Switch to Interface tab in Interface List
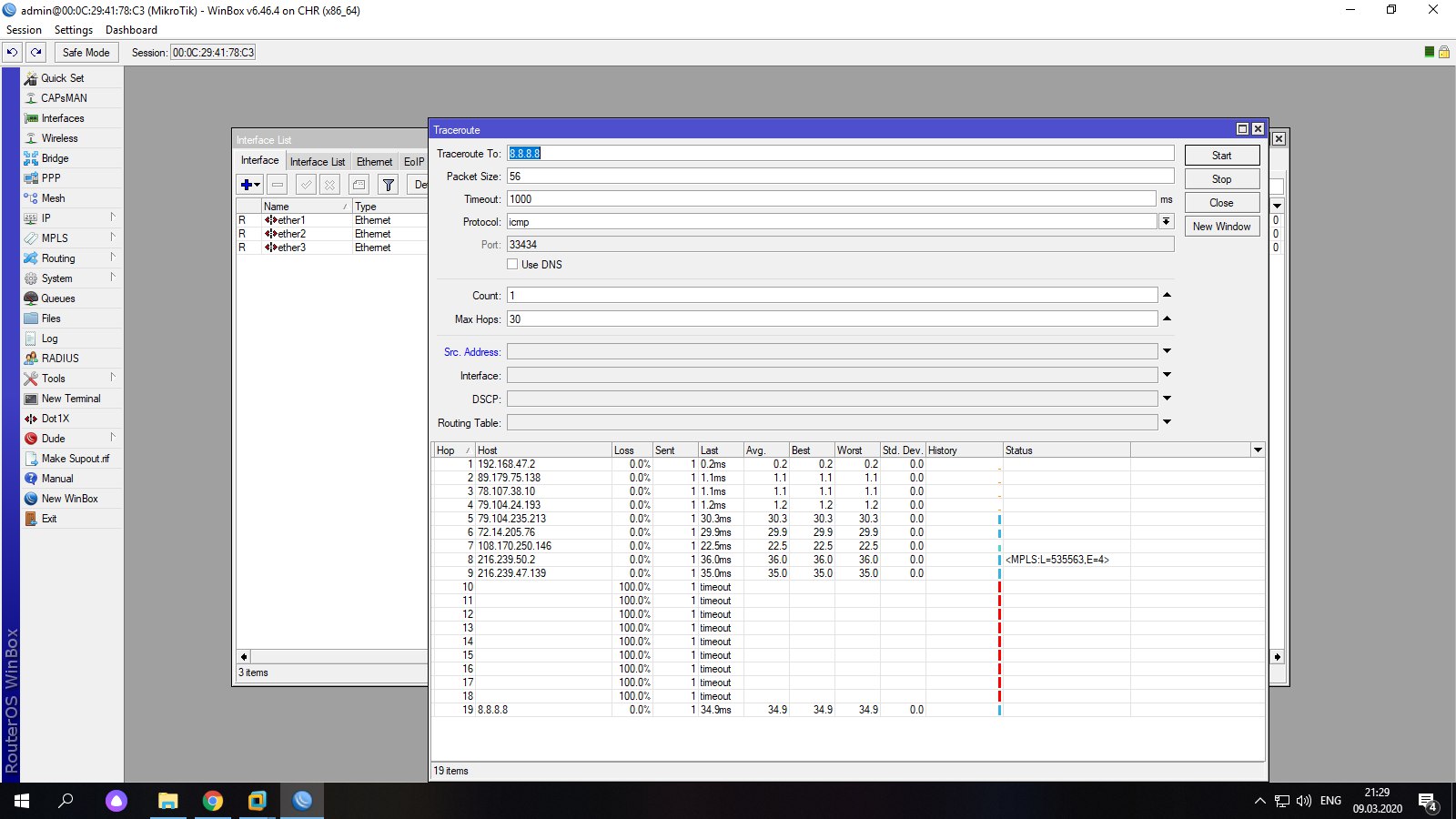 point(260,160)
